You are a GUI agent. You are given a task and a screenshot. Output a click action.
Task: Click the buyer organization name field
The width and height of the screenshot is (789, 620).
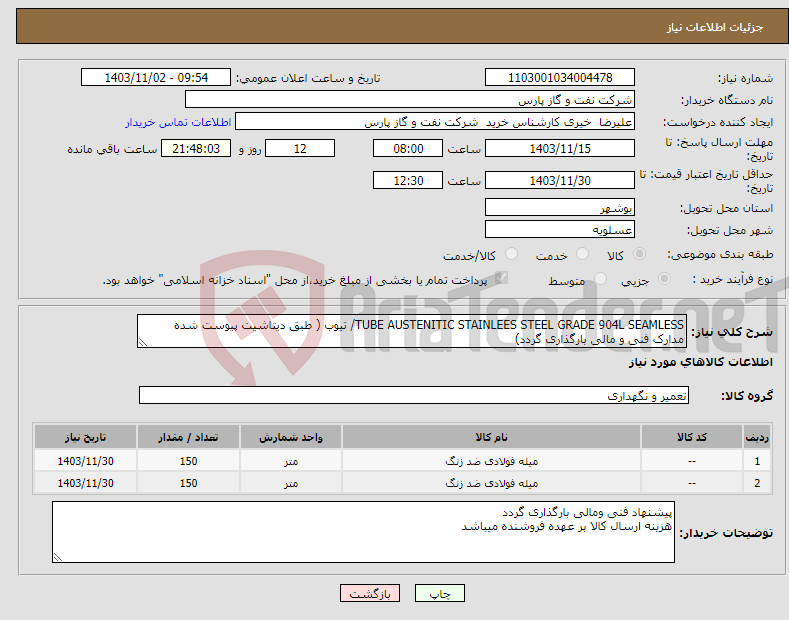click(410, 100)
